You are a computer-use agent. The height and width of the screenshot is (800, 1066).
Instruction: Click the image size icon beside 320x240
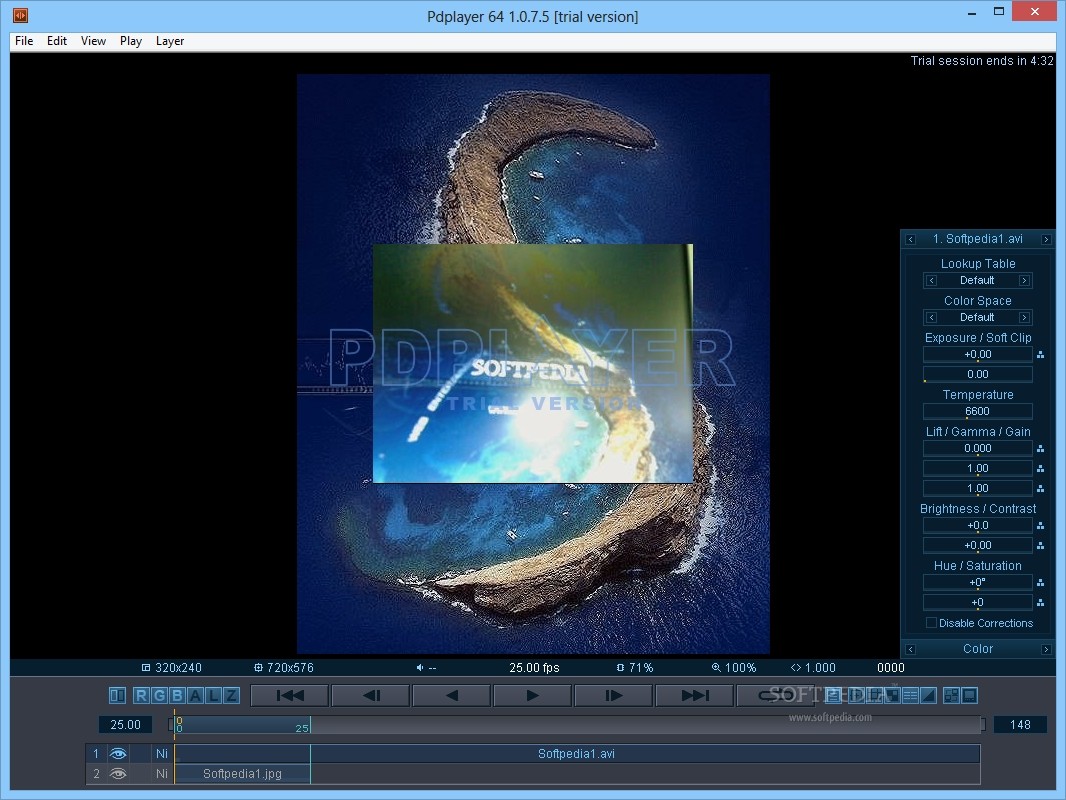pos(145,667)
